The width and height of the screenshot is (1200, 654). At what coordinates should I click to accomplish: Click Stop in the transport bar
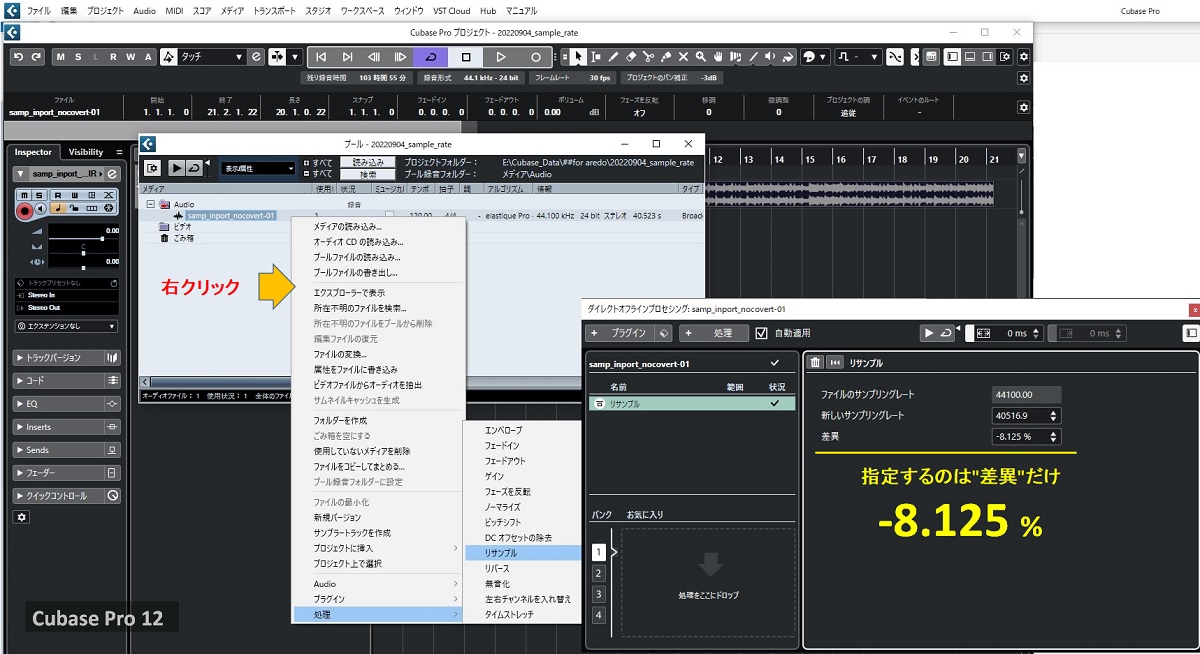tap(466, 57)
